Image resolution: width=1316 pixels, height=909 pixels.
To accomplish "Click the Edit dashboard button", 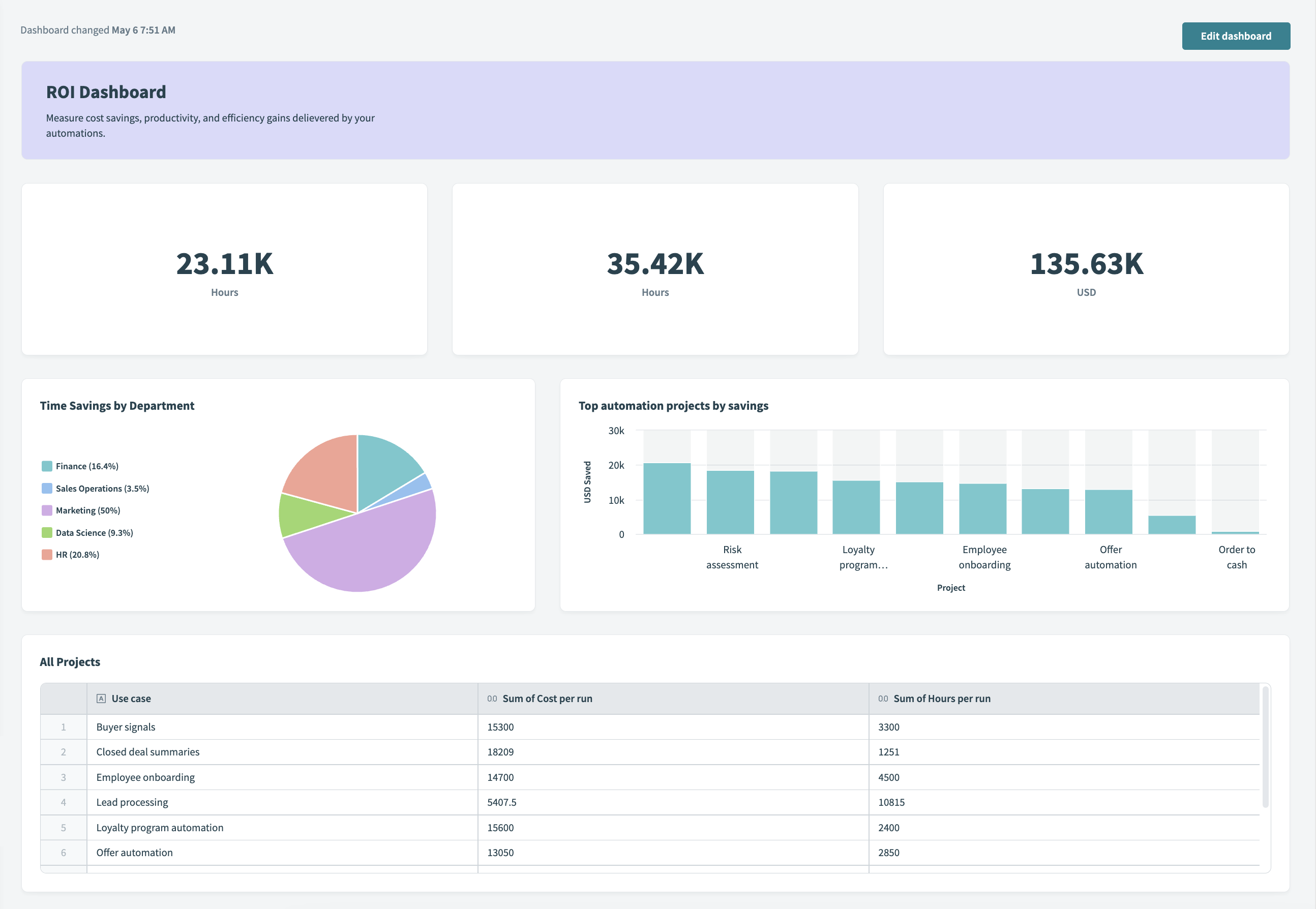I will coord(1235,36).
